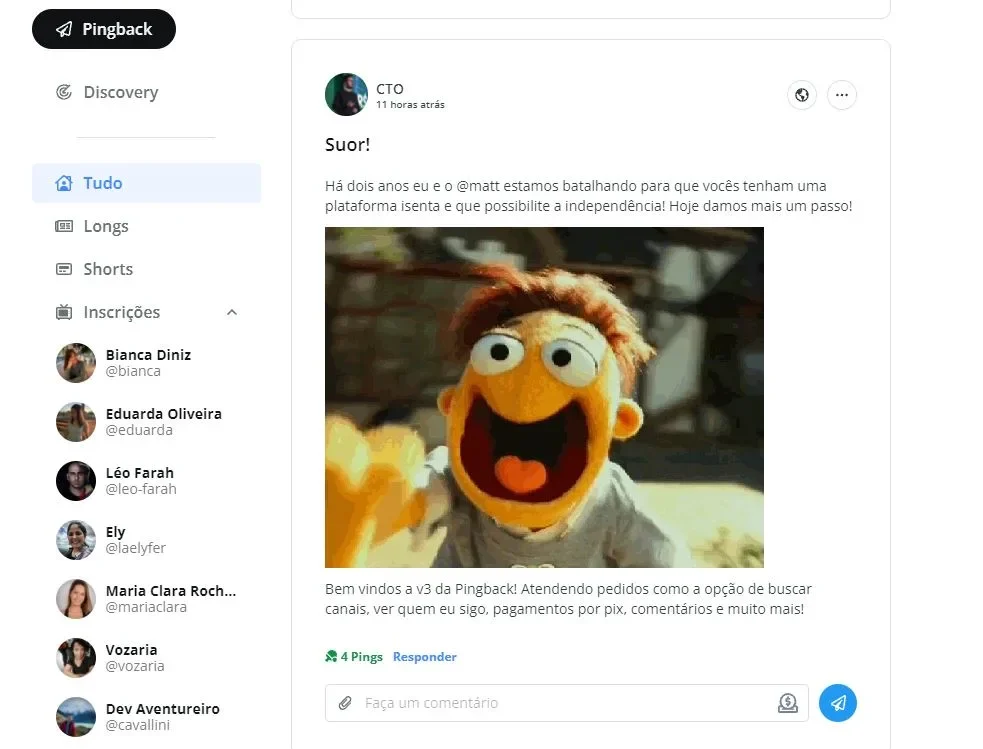Open the puppet GIF image
The height and width of the screenshot is (749, 983).
coord(544,397)
